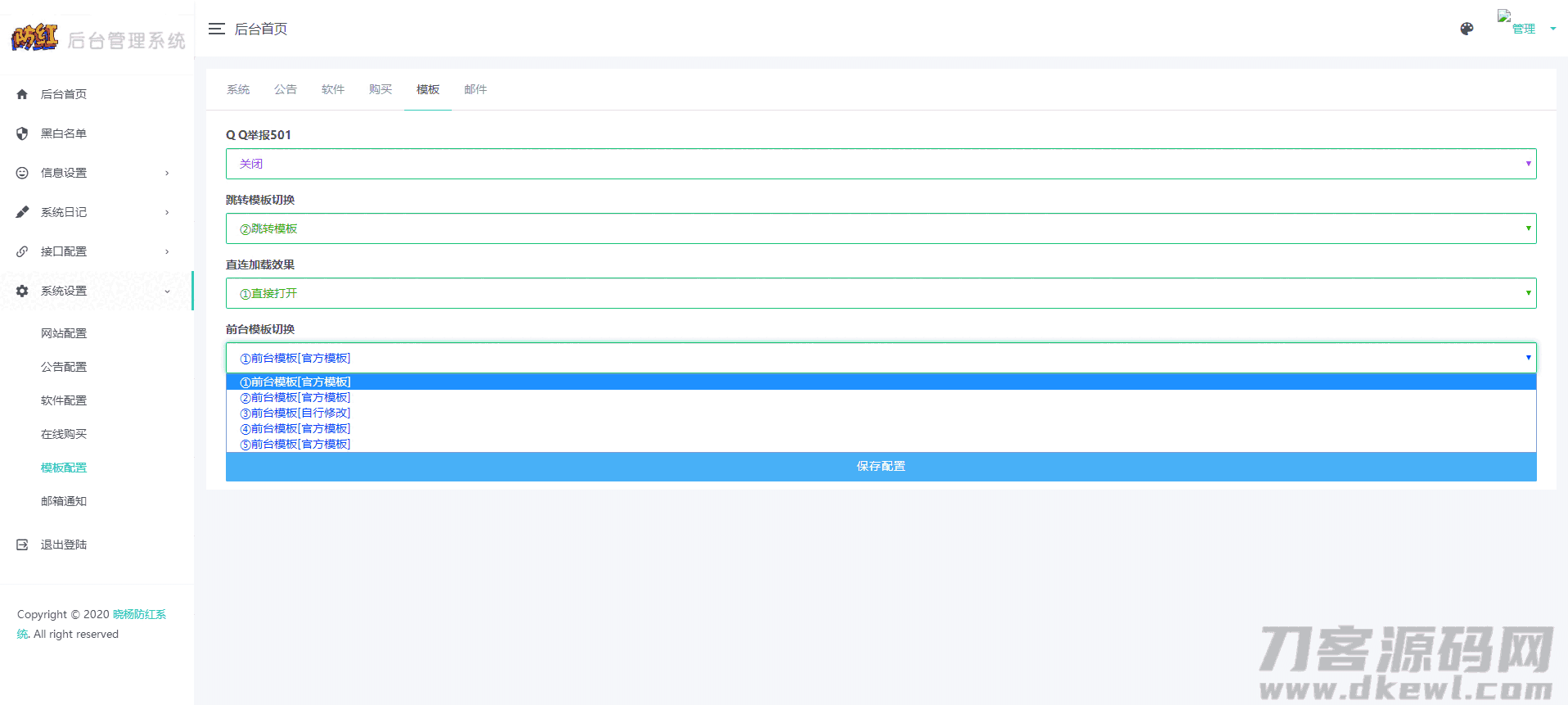The image size is (1568, 705).
Task: Click the 防红 logo image
Action: [34, 37]
